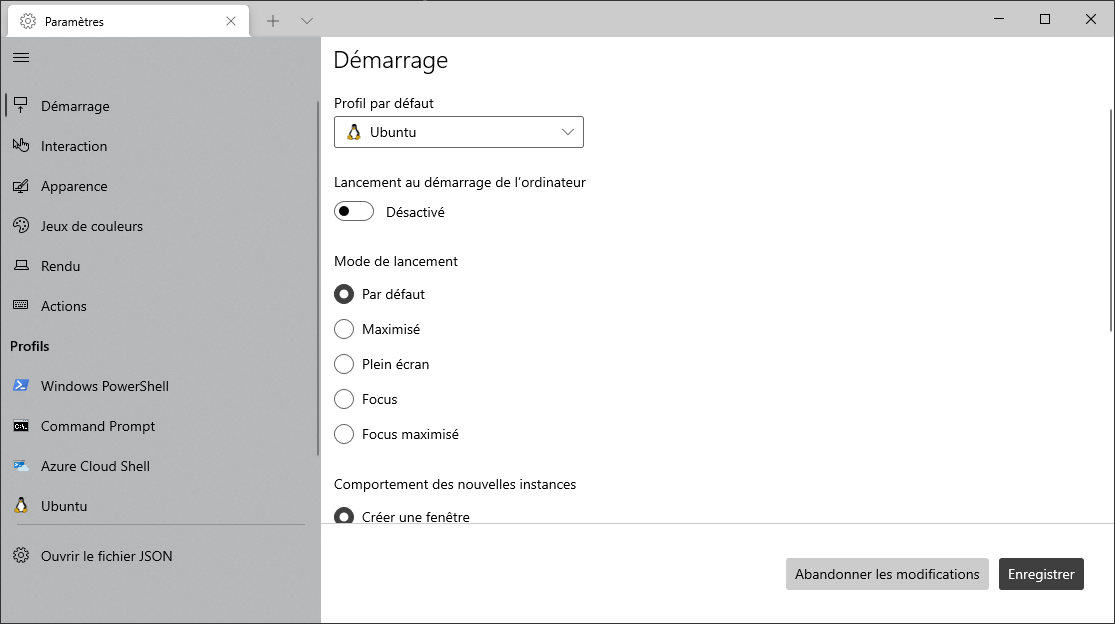Screen dimensions: 1115x624
Task: Click Abandonner les modifications button
Action: (887, 574)
